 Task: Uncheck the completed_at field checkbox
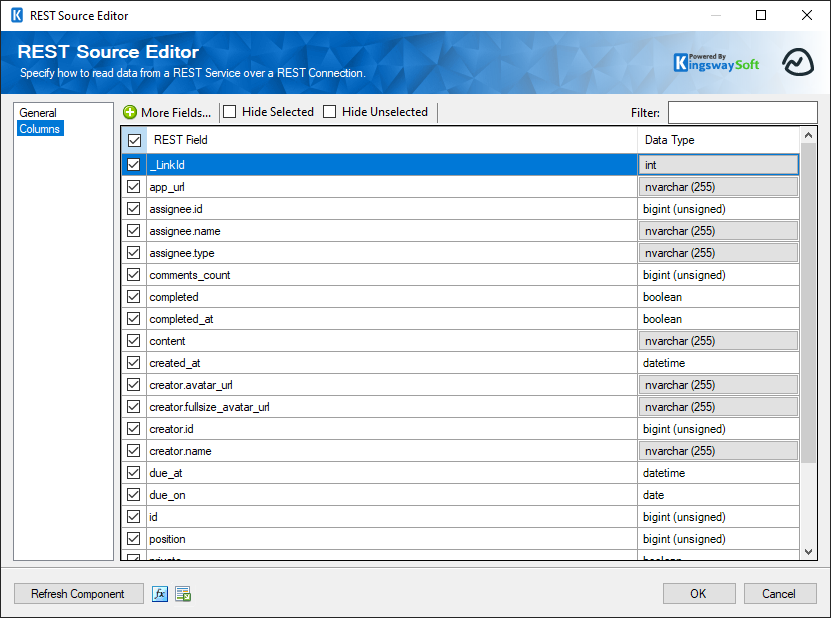tap(134, 319)
